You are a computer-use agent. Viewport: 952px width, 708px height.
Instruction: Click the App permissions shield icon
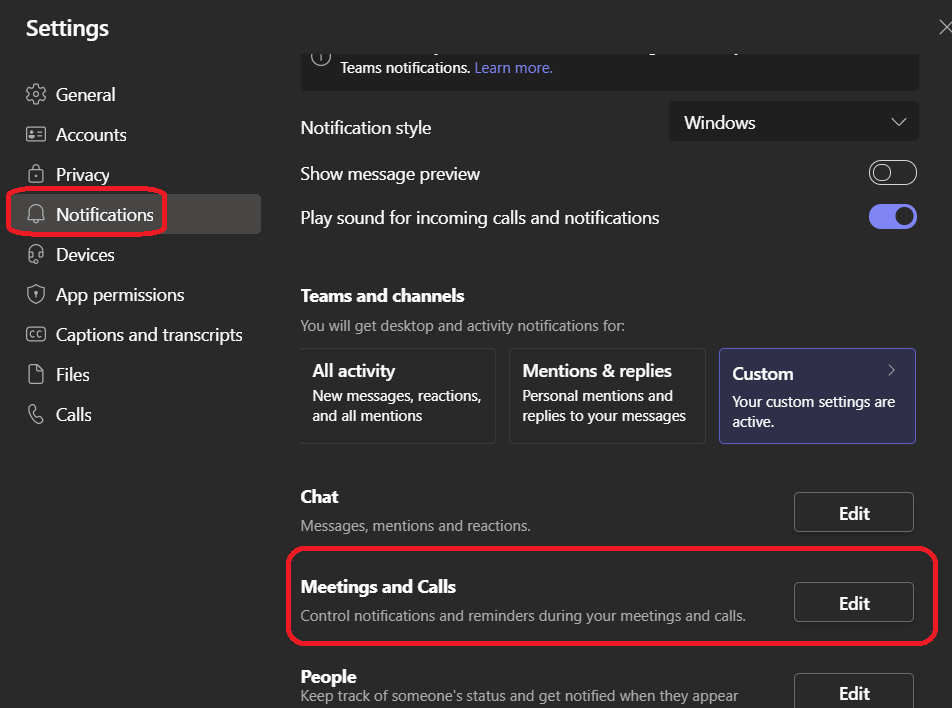tap(36, 295)
